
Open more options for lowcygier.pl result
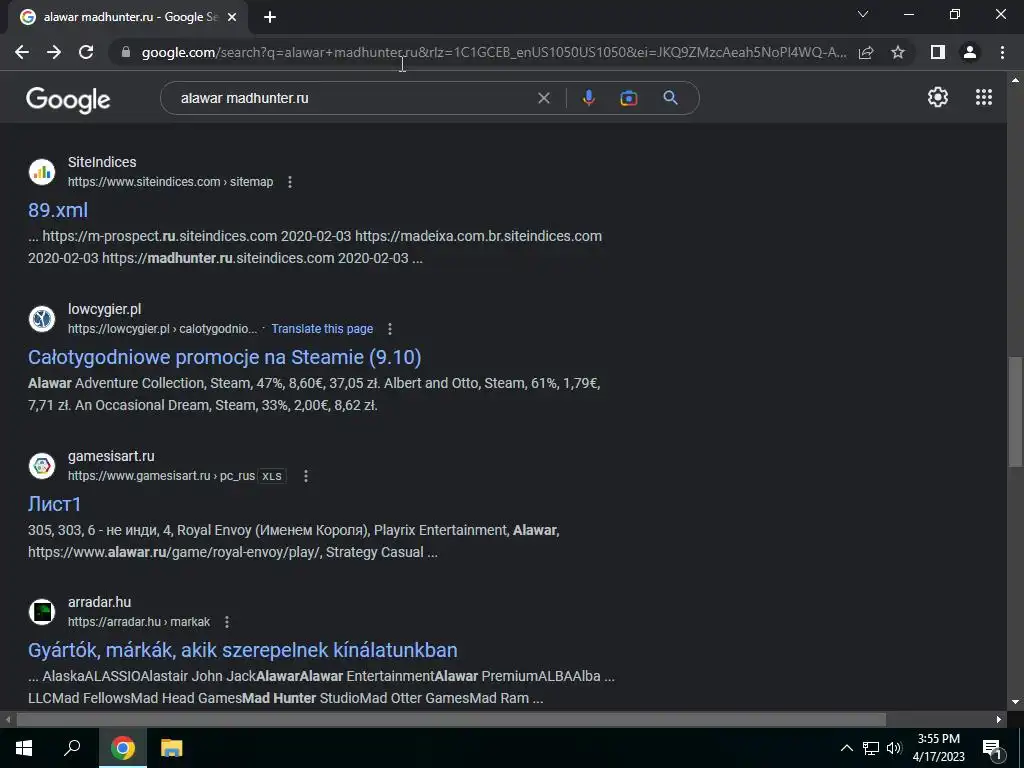coord(390,329)
